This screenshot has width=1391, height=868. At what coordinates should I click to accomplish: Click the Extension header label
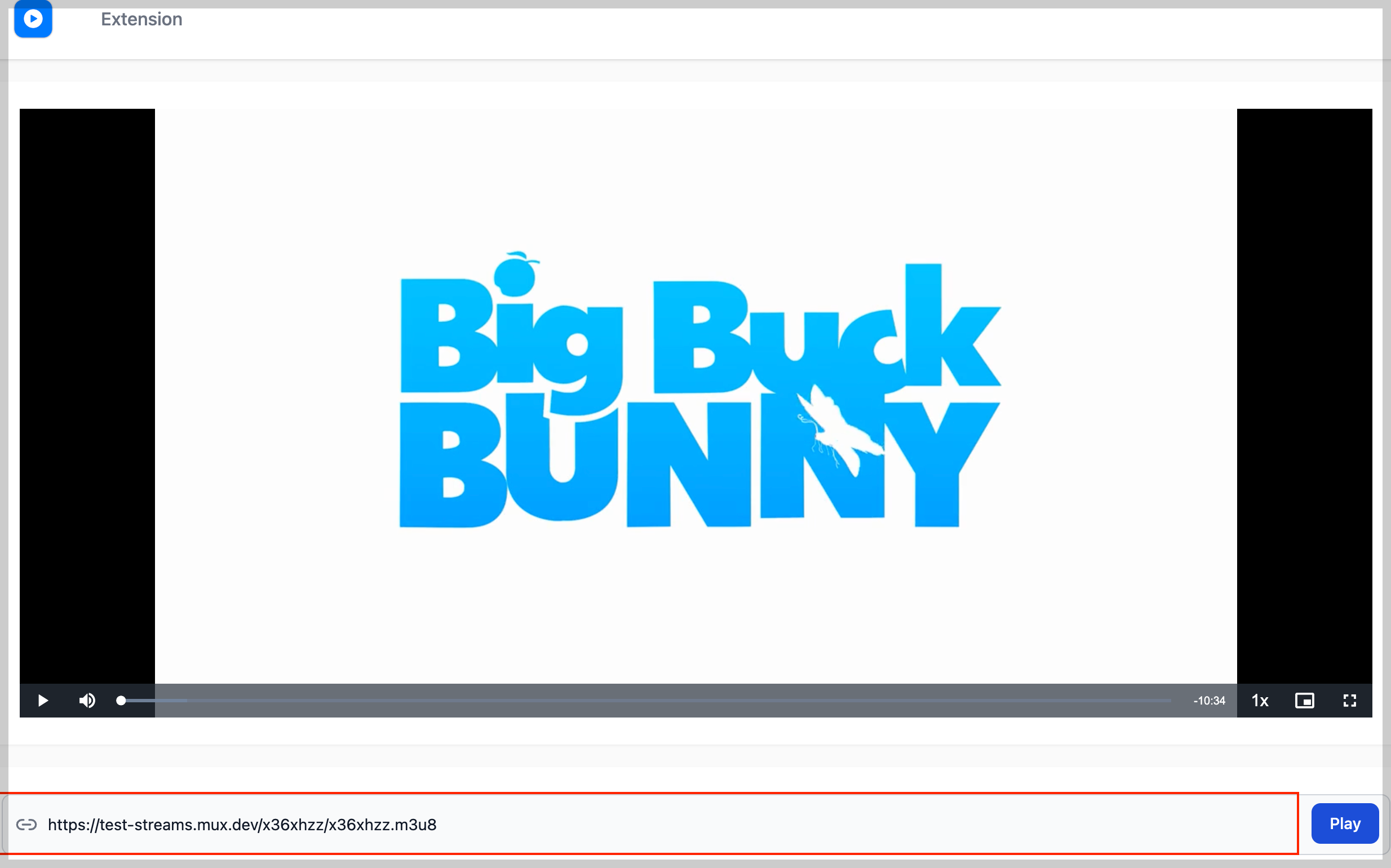pos(141,19)
